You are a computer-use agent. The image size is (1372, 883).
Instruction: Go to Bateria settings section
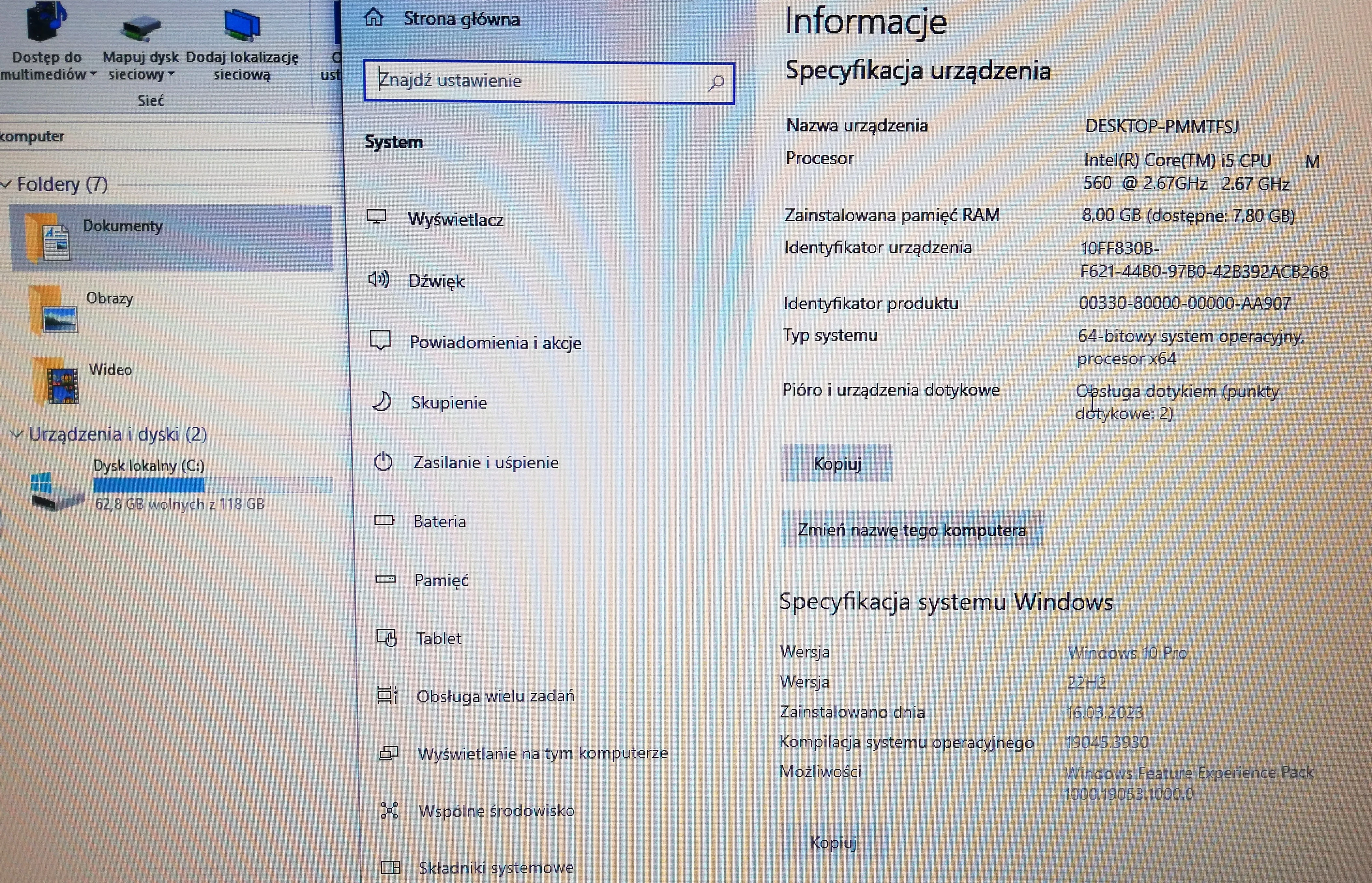439,521
